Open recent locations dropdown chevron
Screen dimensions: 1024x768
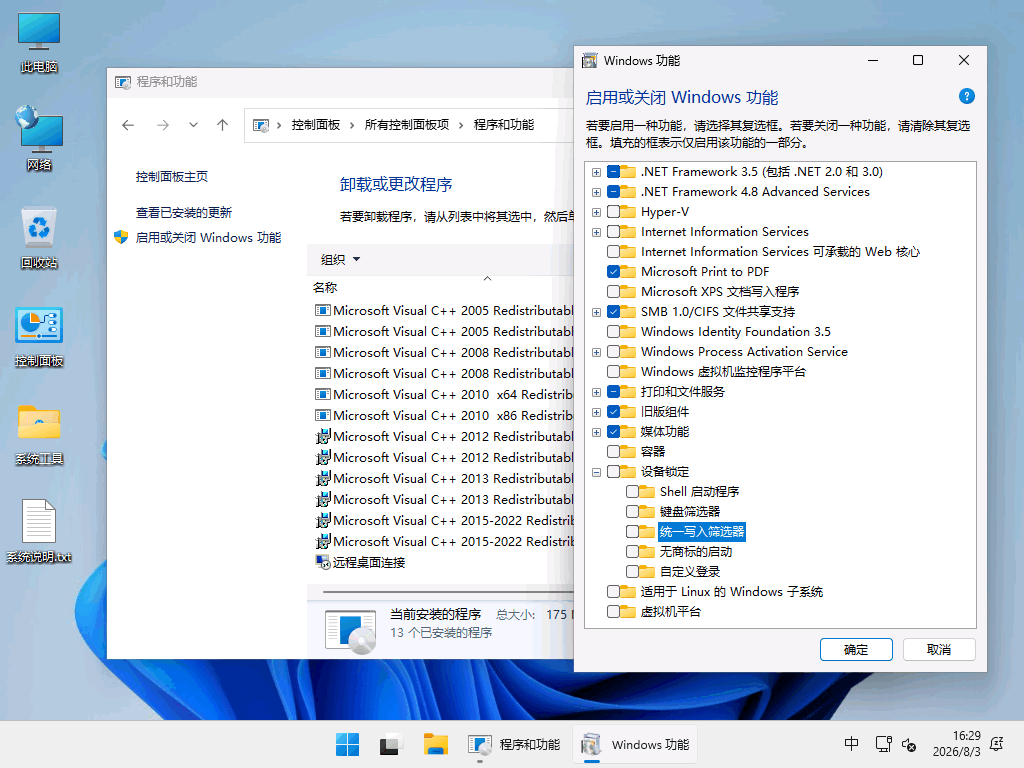click(x=193, y=125)
